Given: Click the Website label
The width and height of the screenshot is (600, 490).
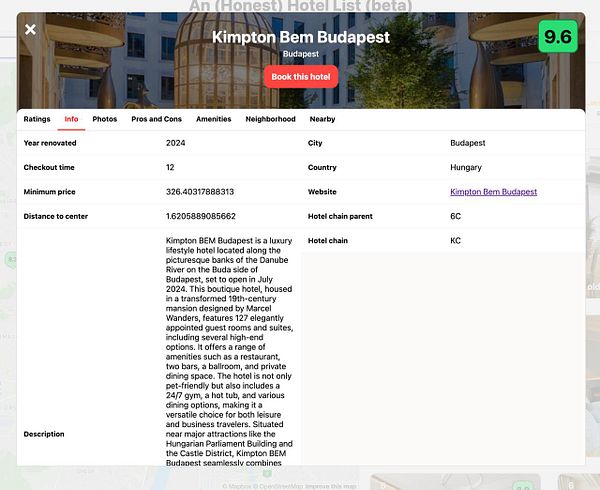Looking at the screenshot, I should pos(322,192).
